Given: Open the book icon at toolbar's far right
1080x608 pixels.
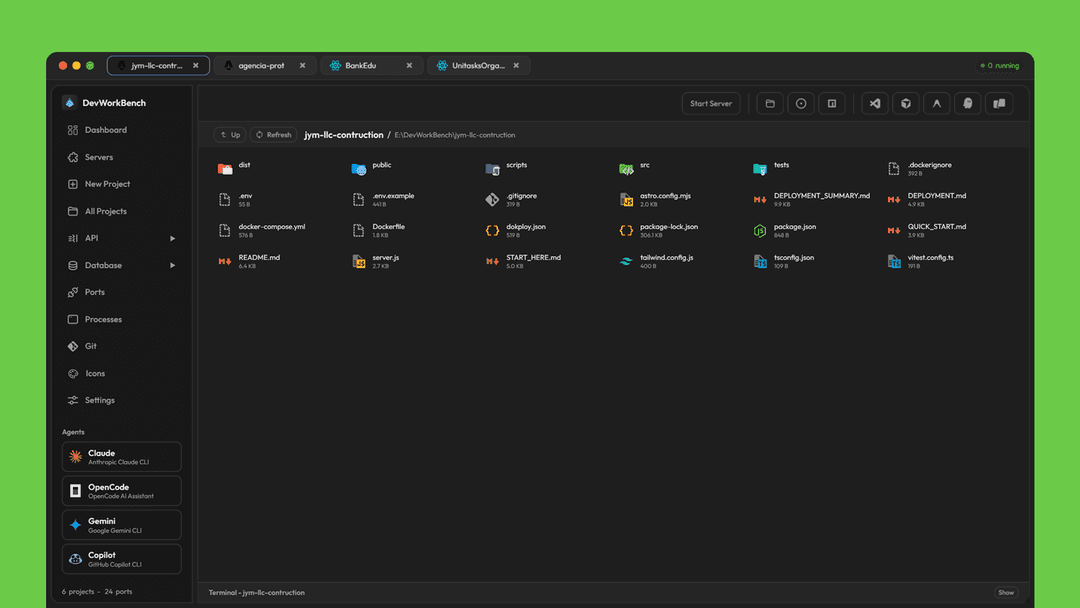Looking at the screenshot, I should click(1000, 103).
